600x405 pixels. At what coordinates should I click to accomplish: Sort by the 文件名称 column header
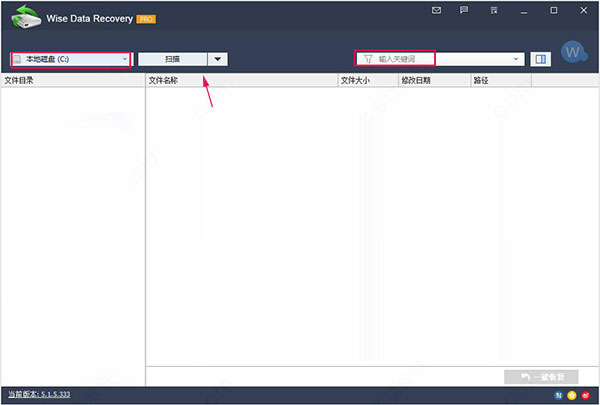[242, 80]
